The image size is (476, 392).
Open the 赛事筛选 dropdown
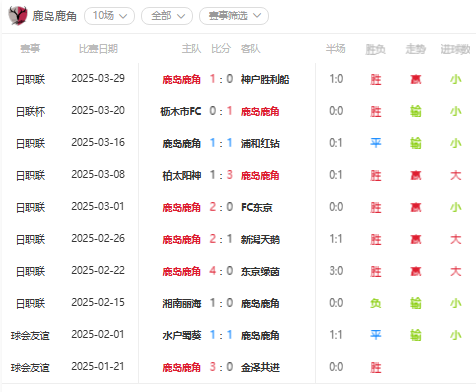point(234,16)
